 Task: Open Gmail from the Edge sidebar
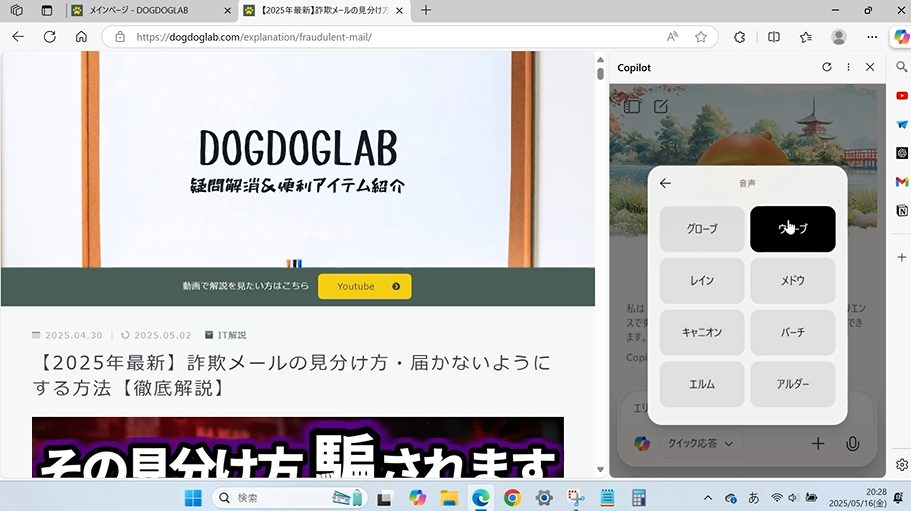[x=902, y=182]
